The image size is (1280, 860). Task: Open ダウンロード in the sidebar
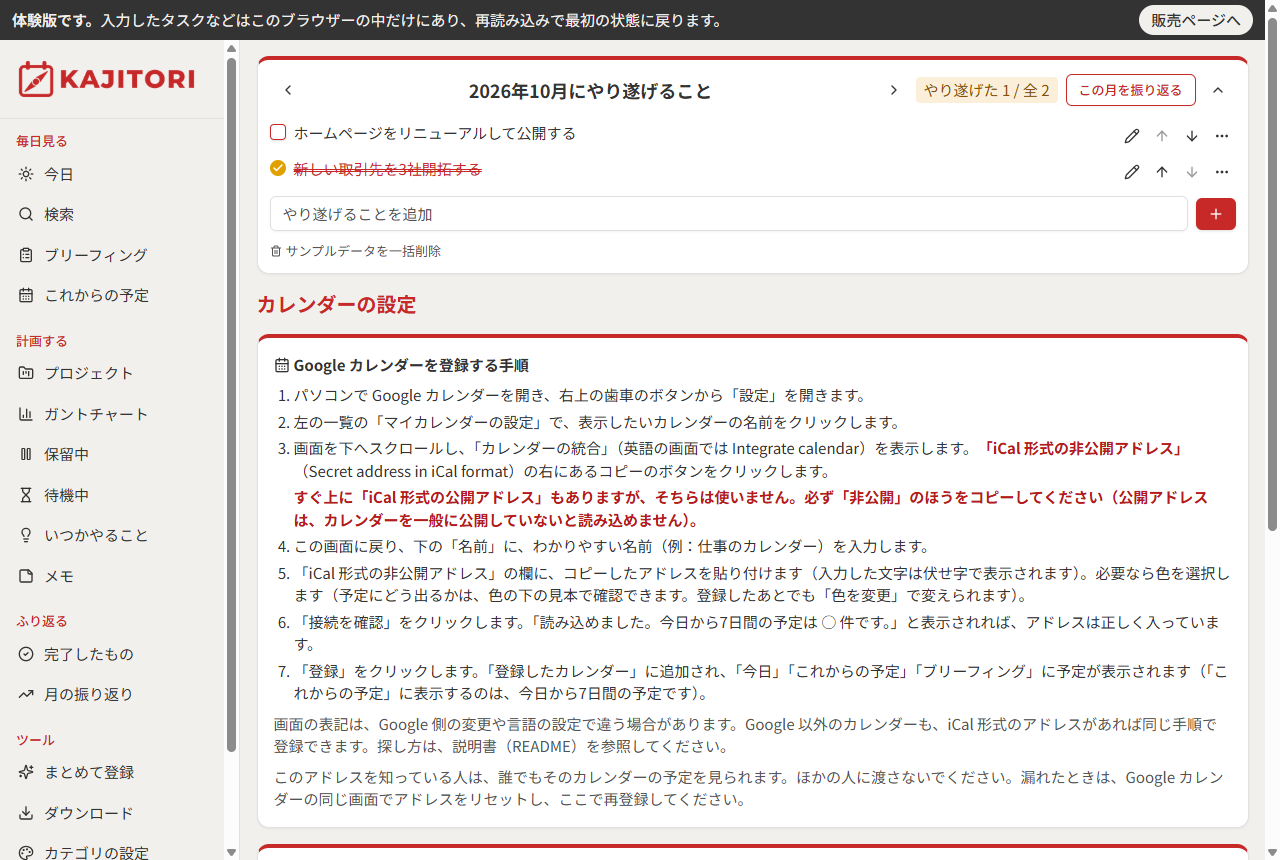coord(88,813)
